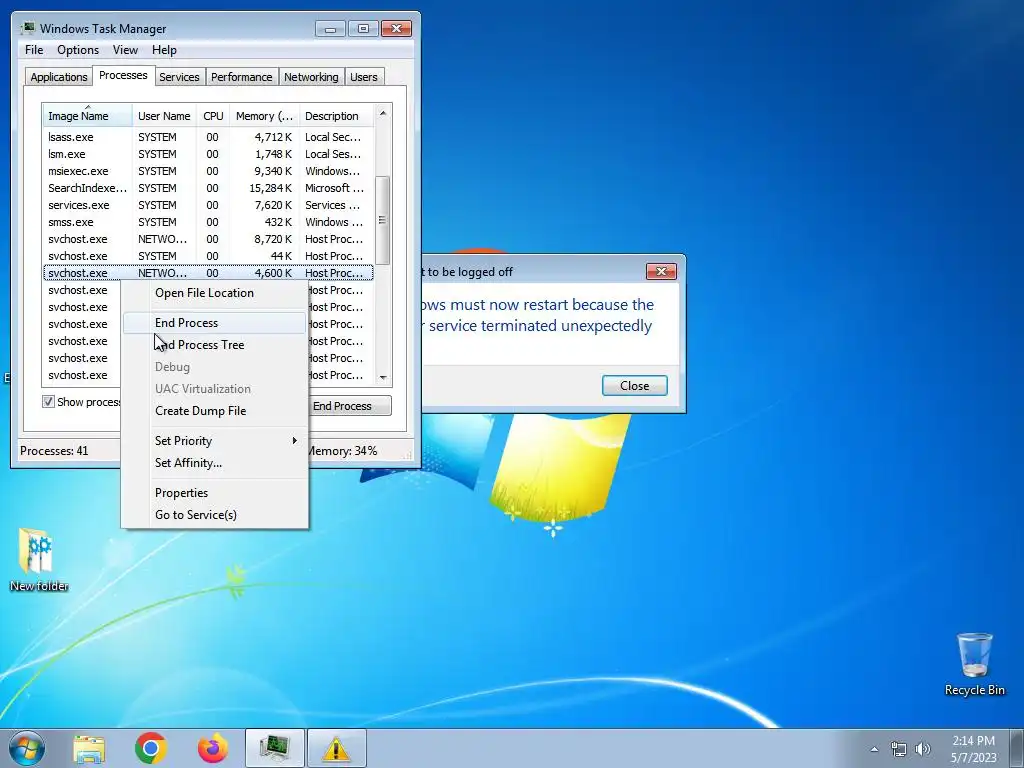Switch to Applications tab
Viewport: 1024px width, 768px height.
coord(59,77)
